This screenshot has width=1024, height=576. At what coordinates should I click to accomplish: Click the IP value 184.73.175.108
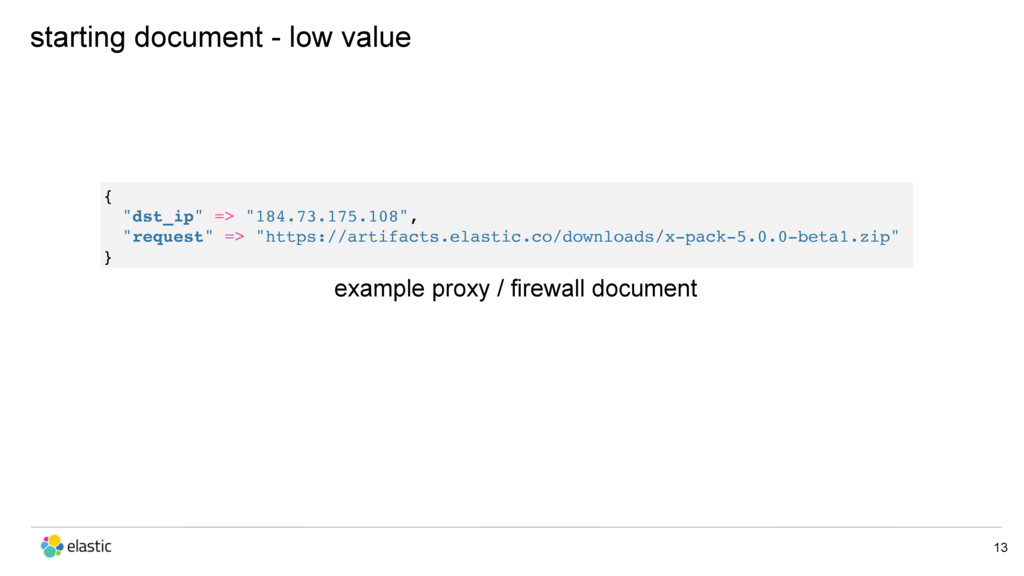pyautogui.click(x=327, y=216)
